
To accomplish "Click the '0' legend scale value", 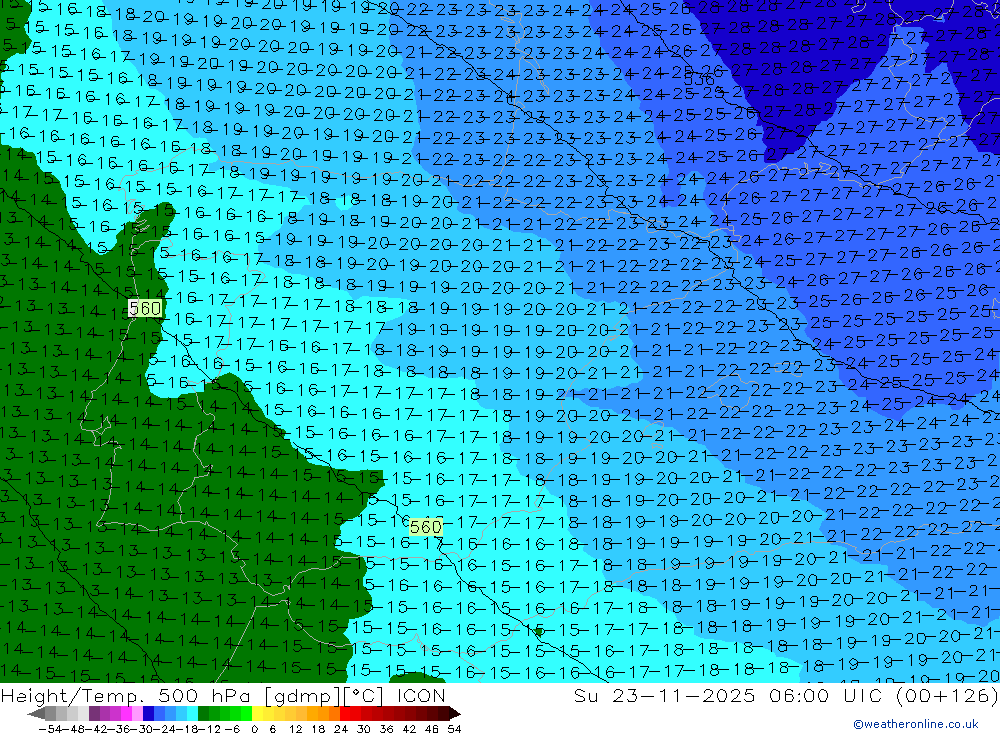I will tap(254, 728).
